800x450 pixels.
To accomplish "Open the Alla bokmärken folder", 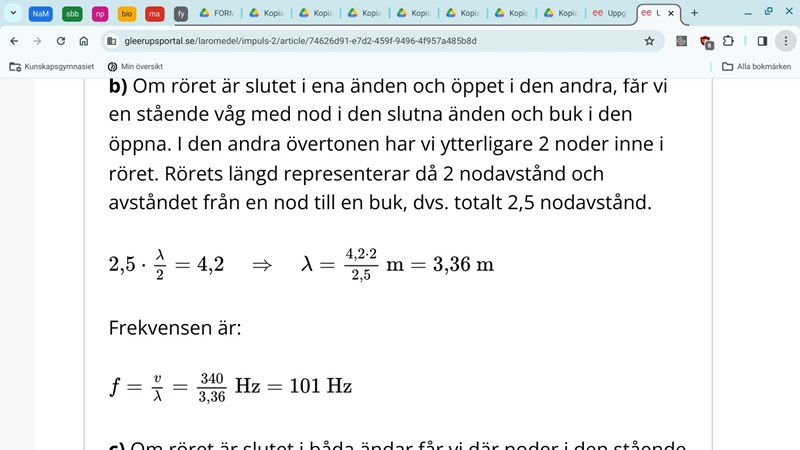I will coord(756,66).
